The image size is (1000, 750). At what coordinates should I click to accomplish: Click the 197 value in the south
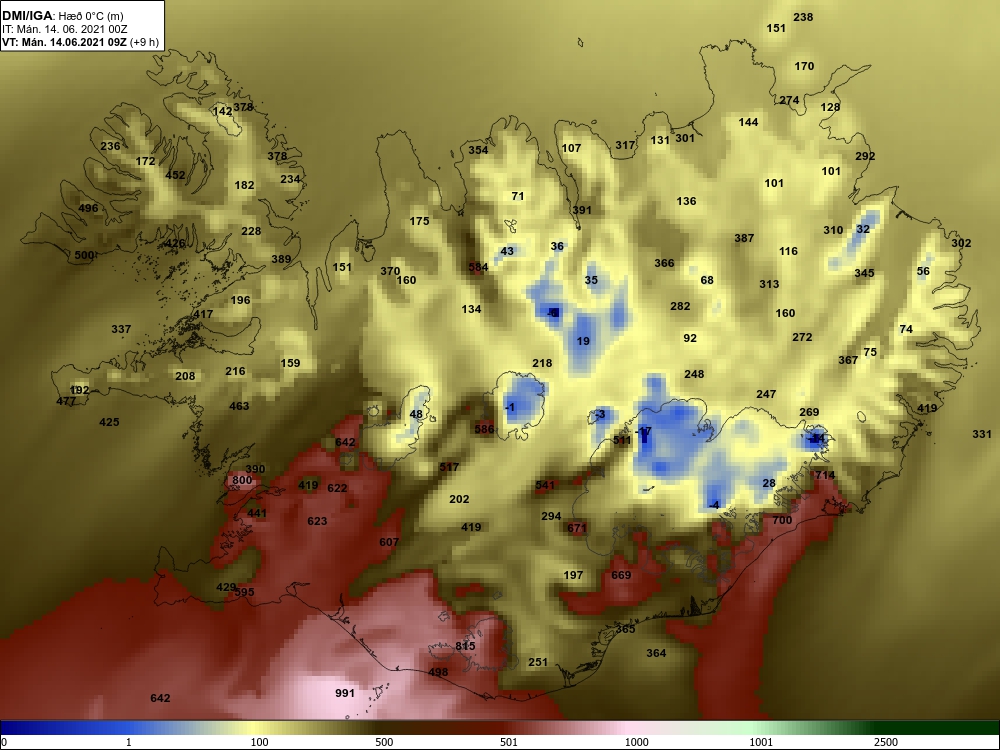click(573, 575)
